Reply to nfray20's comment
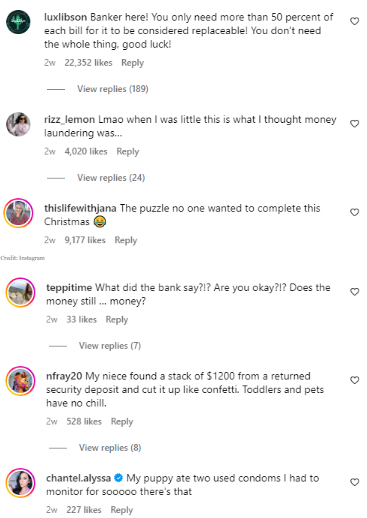Image resolution: width=367 pixels, height=518 pixels. [122, 422]
